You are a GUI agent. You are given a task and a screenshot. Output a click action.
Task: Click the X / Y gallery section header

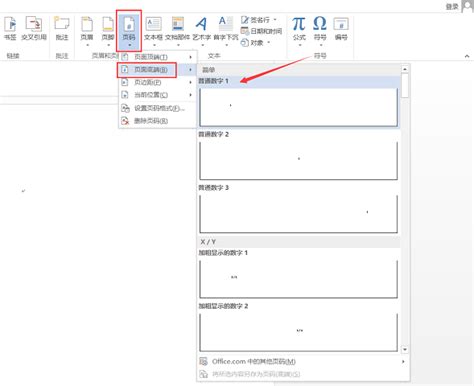(x=299, y=242)
